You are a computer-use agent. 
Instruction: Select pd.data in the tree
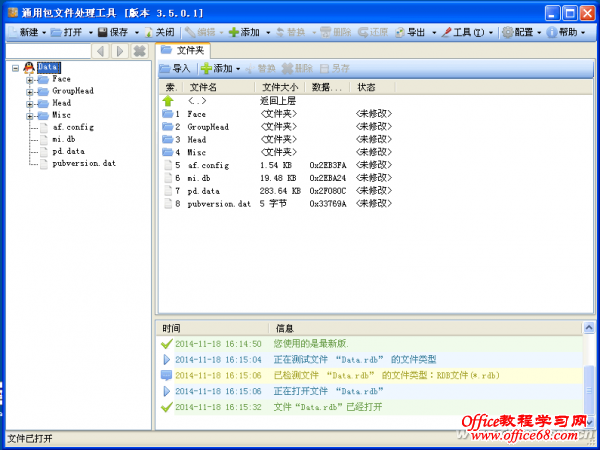[x=68, y=151]
